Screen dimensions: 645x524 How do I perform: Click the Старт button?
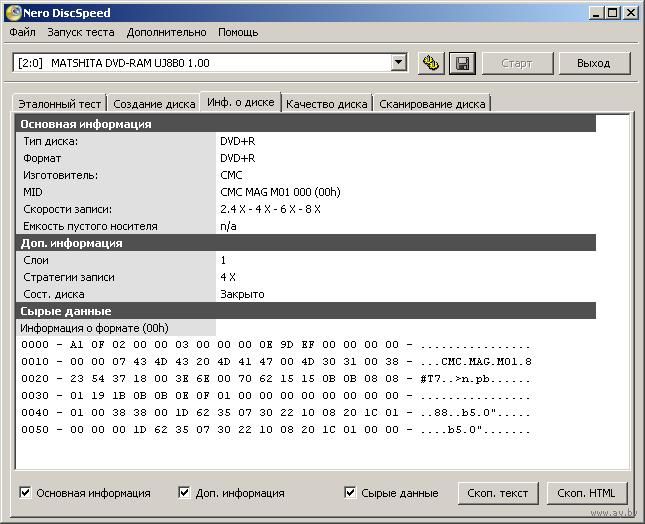tap(517, 63)
